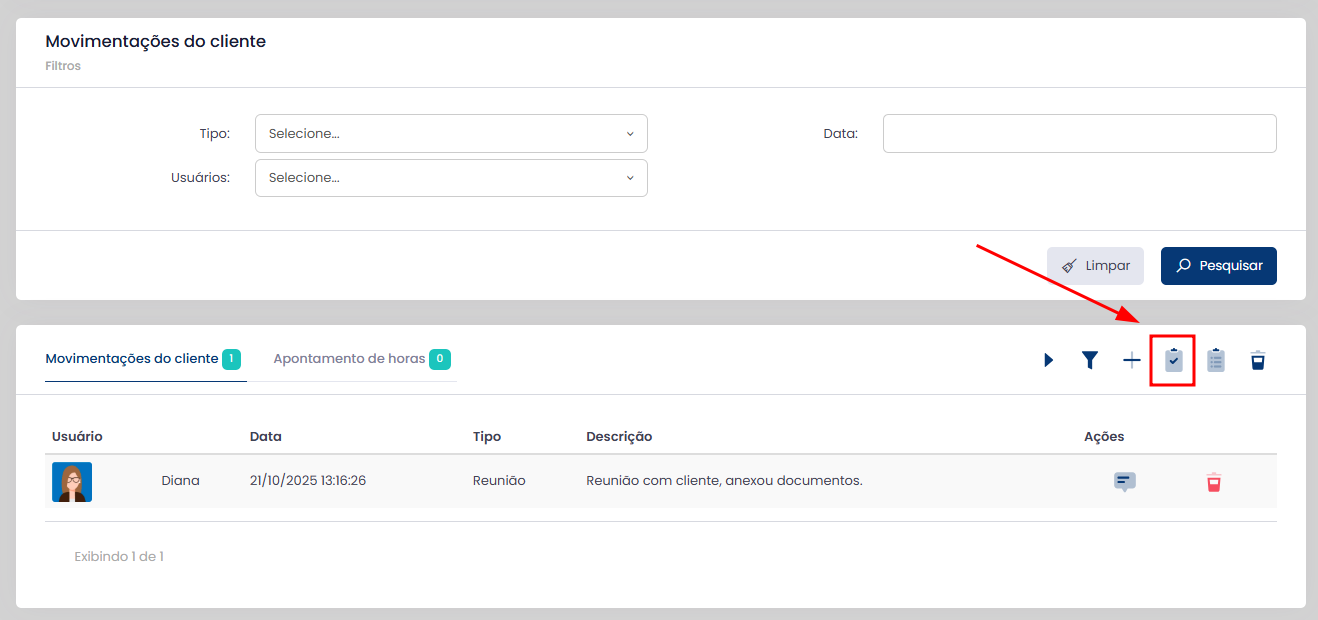
Task: Click the Pesquisar search button
Action: 1218,266
